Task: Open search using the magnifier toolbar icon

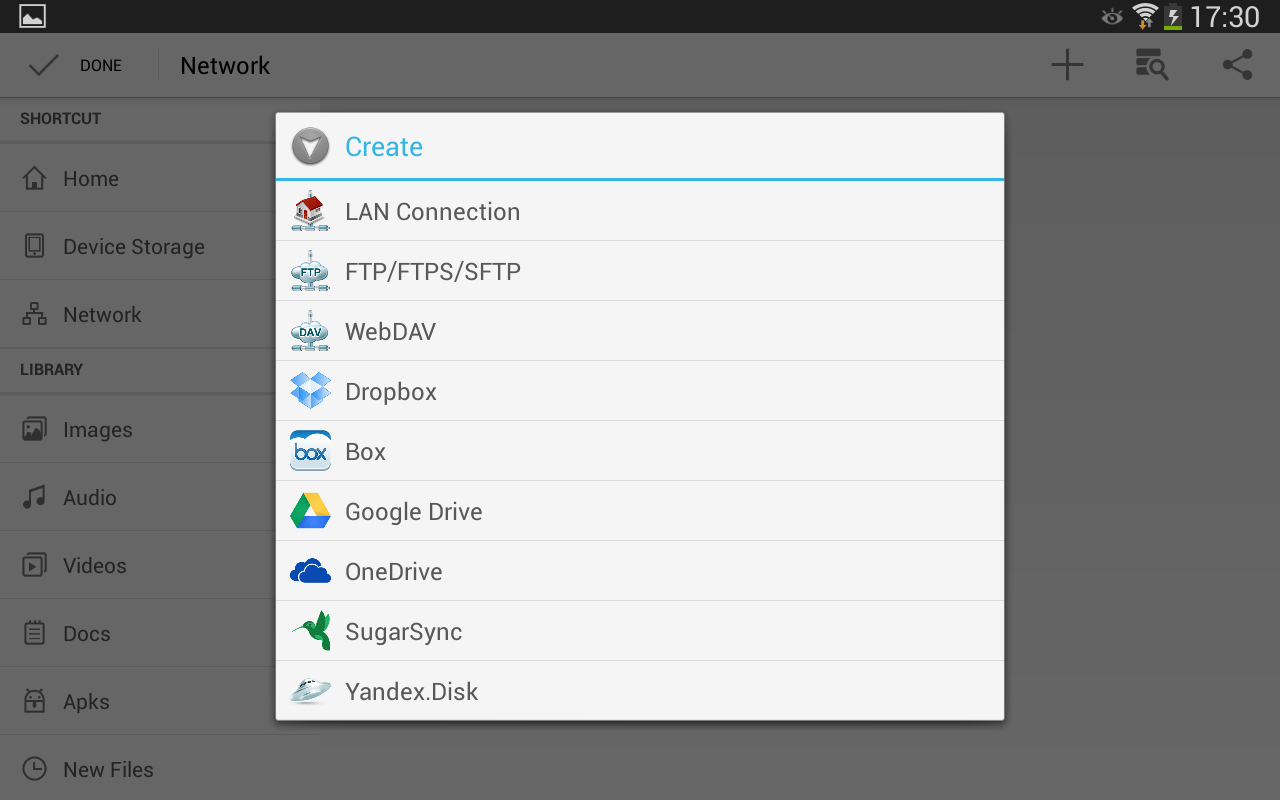Action: (1152, 65)
